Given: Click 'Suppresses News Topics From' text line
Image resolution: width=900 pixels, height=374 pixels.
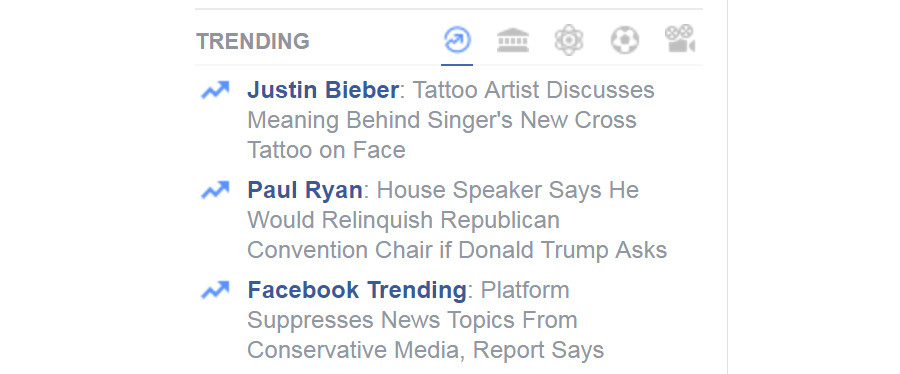Looking at the screenshot, I should 412,320.
